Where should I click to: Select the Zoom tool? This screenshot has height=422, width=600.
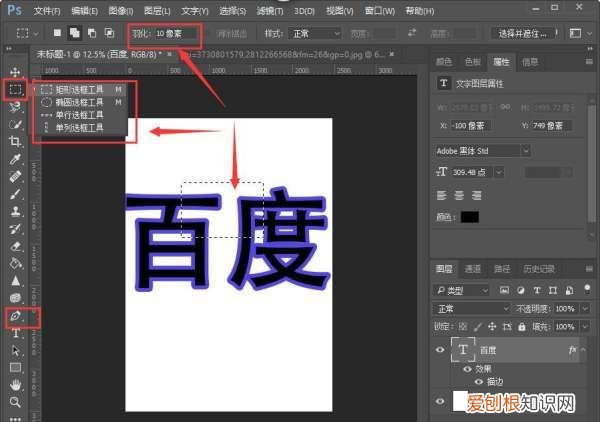(x=15, y=402)
